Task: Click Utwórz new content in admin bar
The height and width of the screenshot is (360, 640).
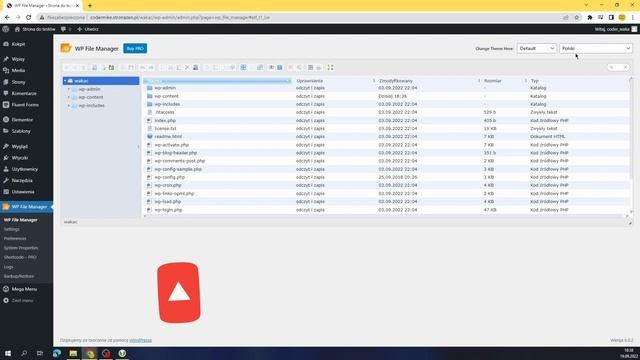Action: click(x=88, y=29)
